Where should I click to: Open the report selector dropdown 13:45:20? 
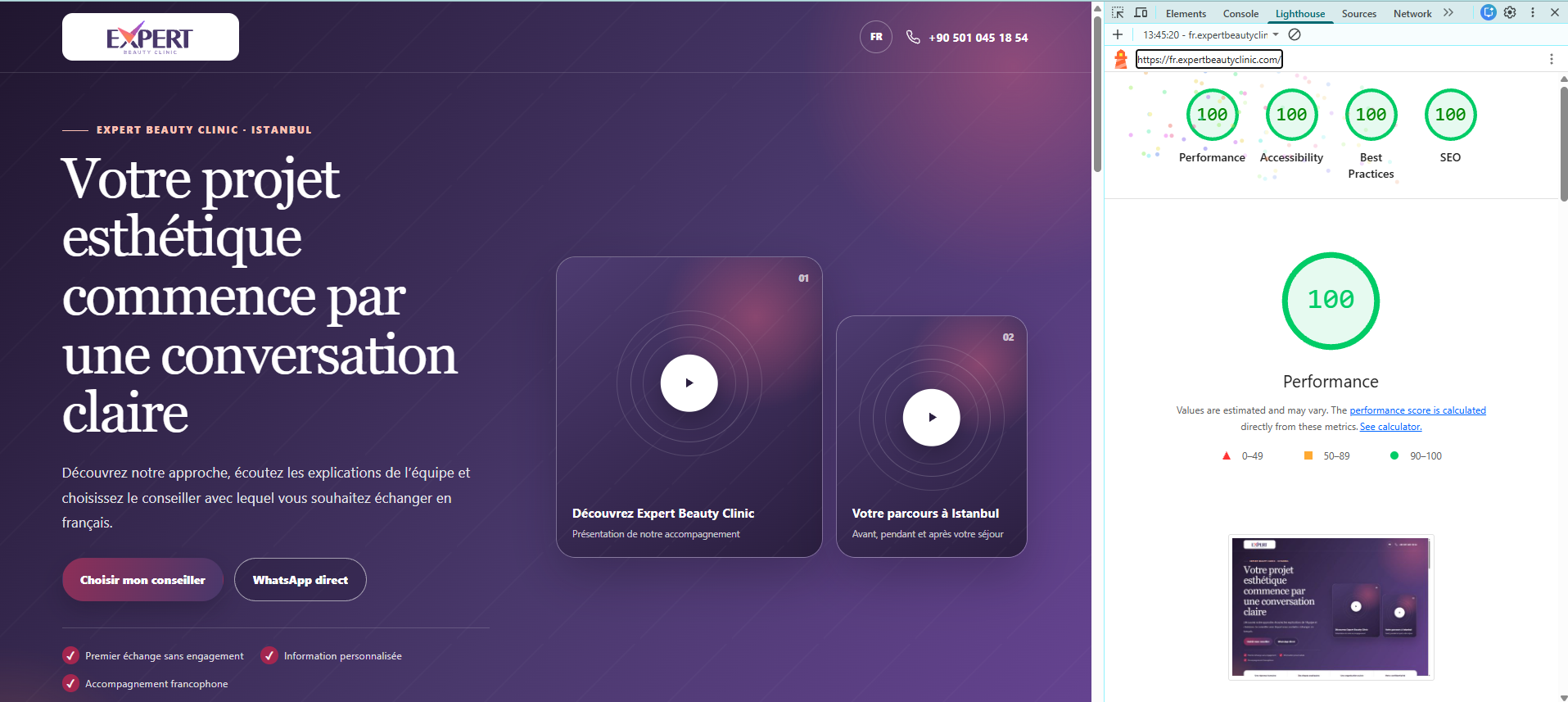[1211, 34]
